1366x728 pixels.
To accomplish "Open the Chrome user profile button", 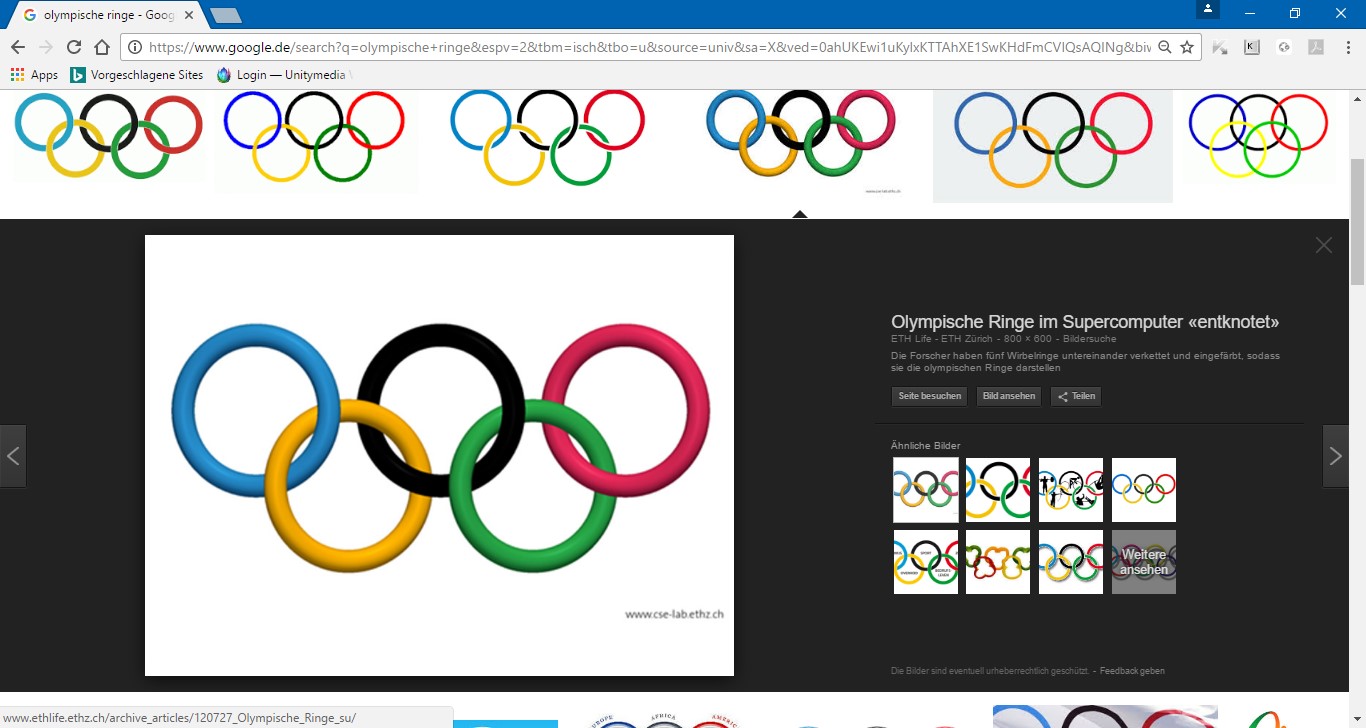I will click(x=1209, y=9).
